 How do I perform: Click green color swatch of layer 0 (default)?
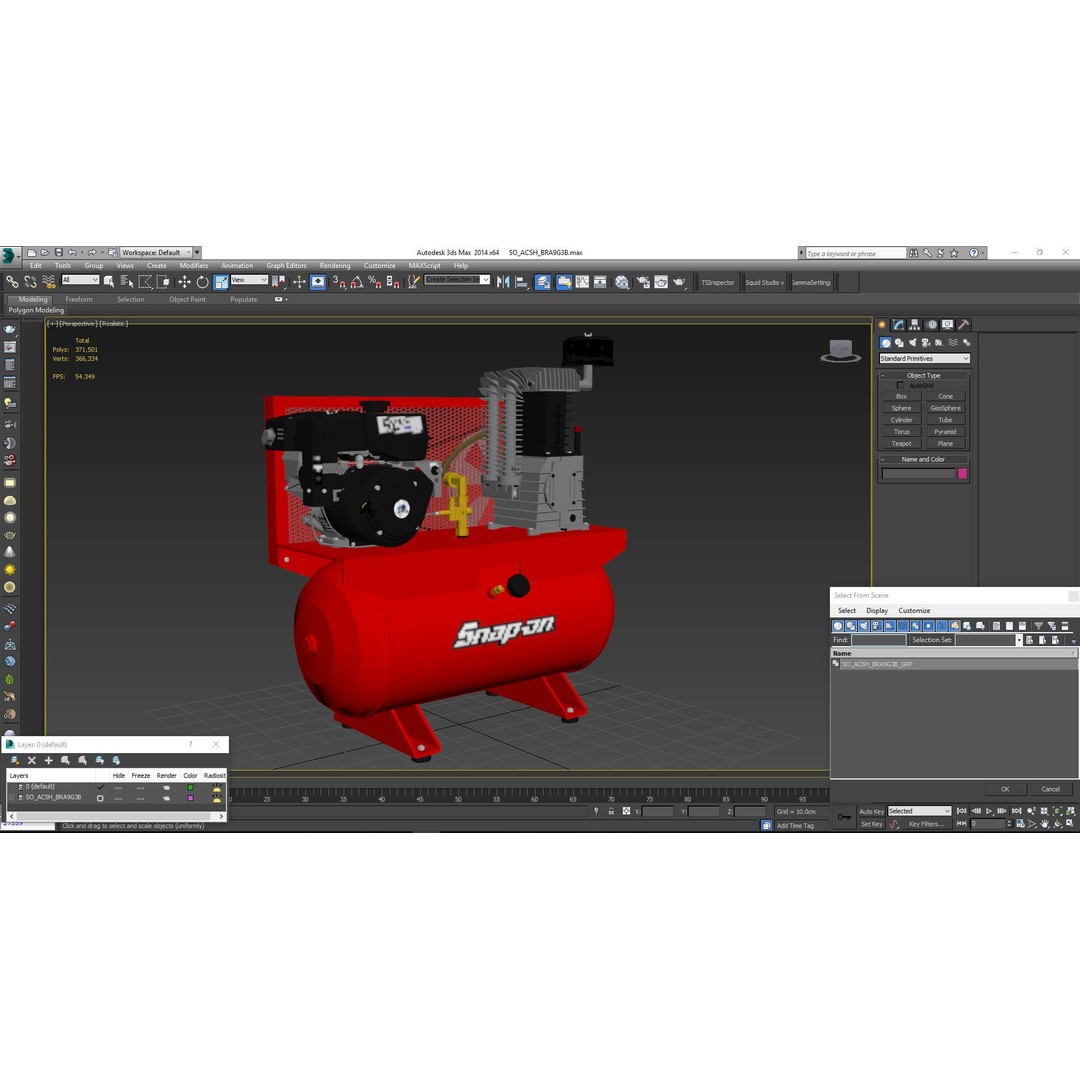190,787
